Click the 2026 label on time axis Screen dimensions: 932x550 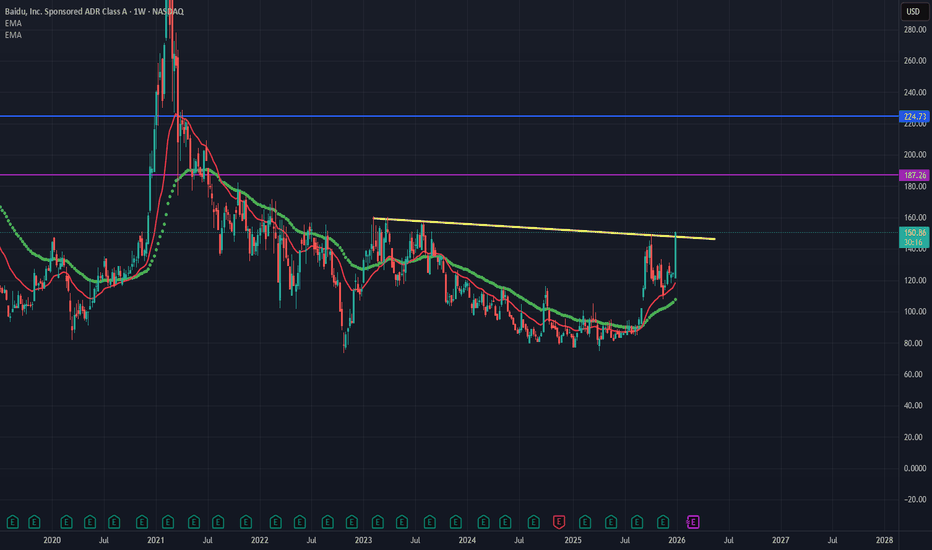(x=676, y=540)
